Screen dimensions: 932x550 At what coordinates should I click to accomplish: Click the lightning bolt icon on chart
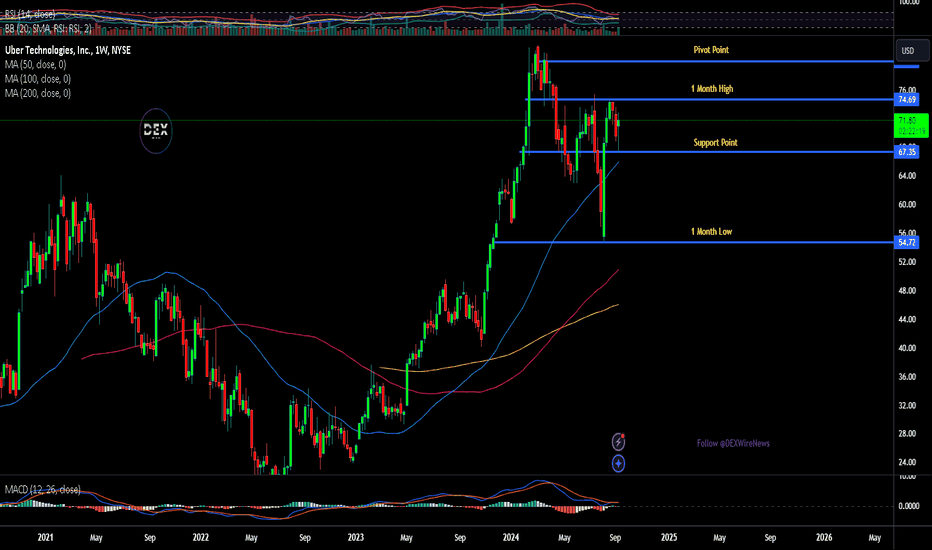point(618,442)
